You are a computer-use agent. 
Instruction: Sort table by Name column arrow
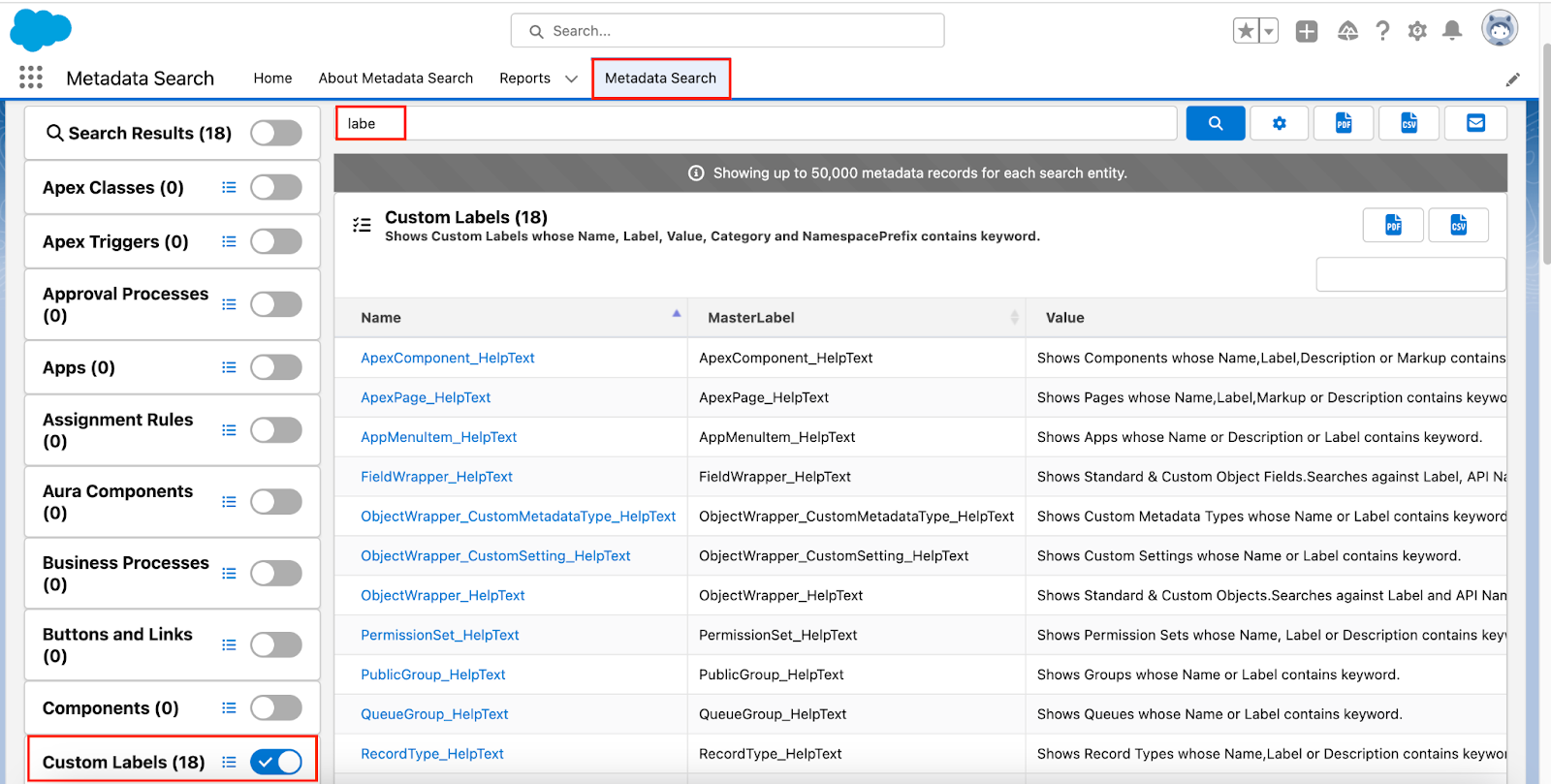click(677, 314)
